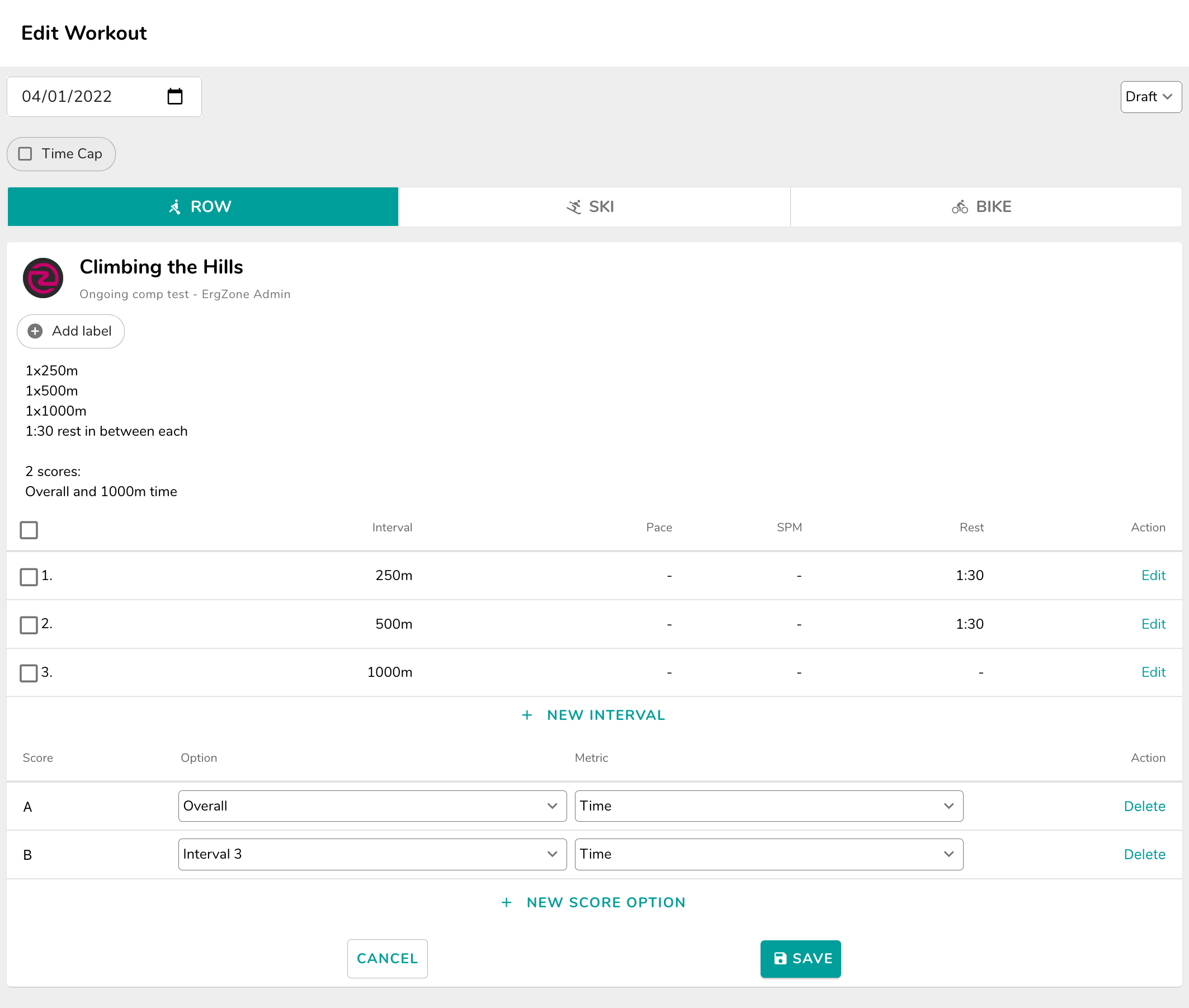
Task: Click the calendar icon in date field
Action: click(x=175, y=97)
